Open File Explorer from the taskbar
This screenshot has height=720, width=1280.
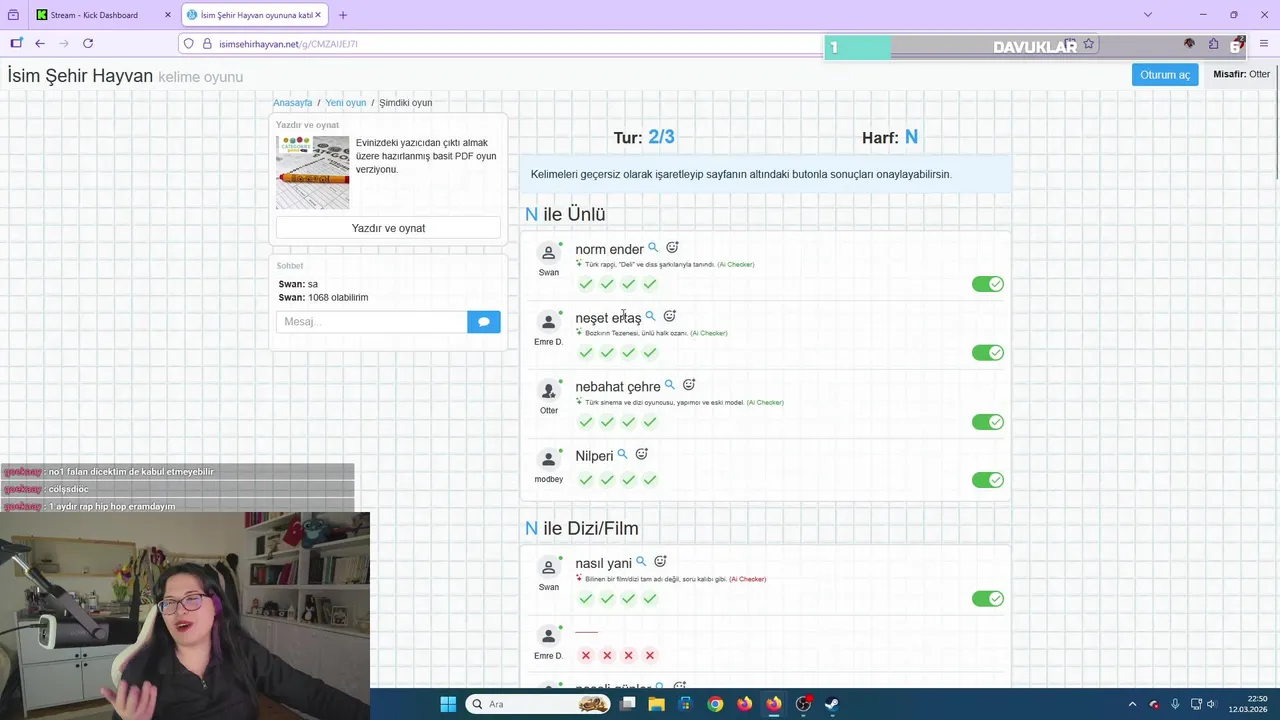(x=657, y=704)
